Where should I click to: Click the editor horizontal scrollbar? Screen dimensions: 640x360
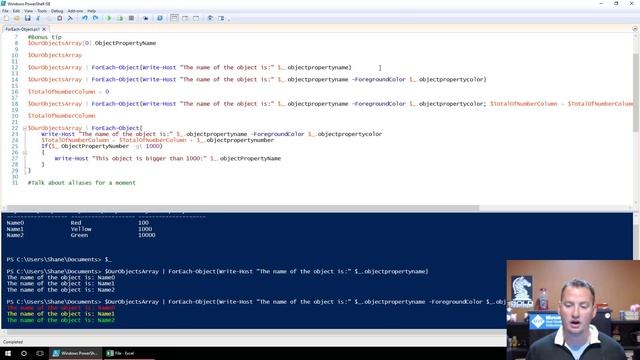pos(242,208)
